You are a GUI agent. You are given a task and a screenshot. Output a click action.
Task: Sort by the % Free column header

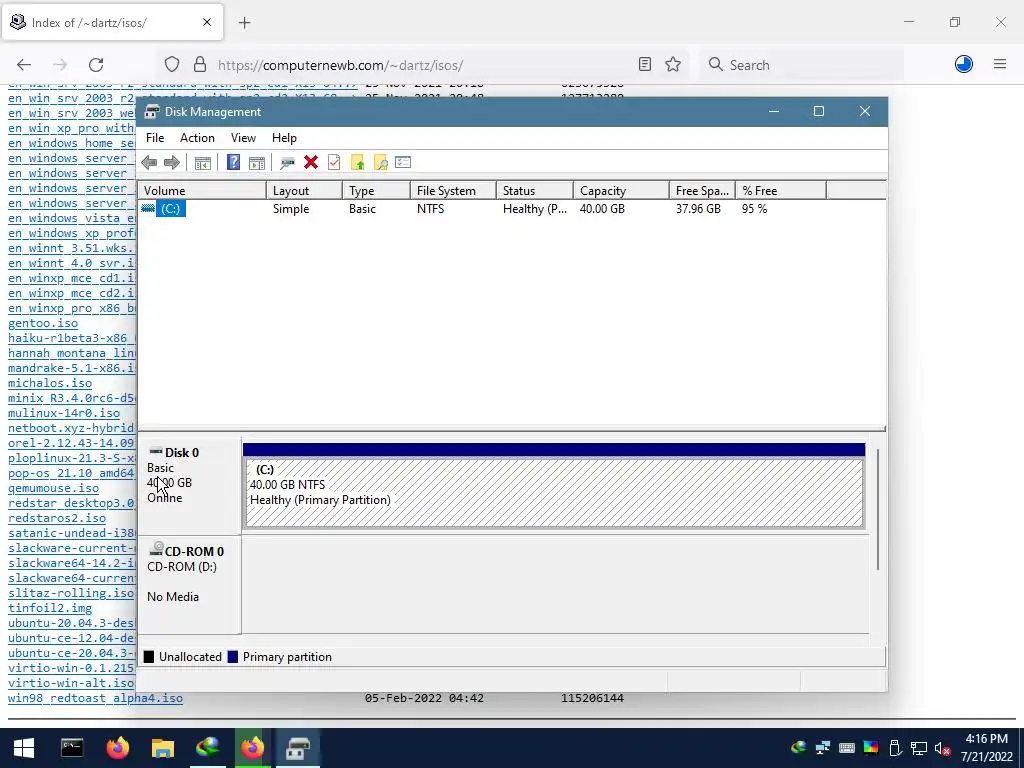click(x=780, y=191)
